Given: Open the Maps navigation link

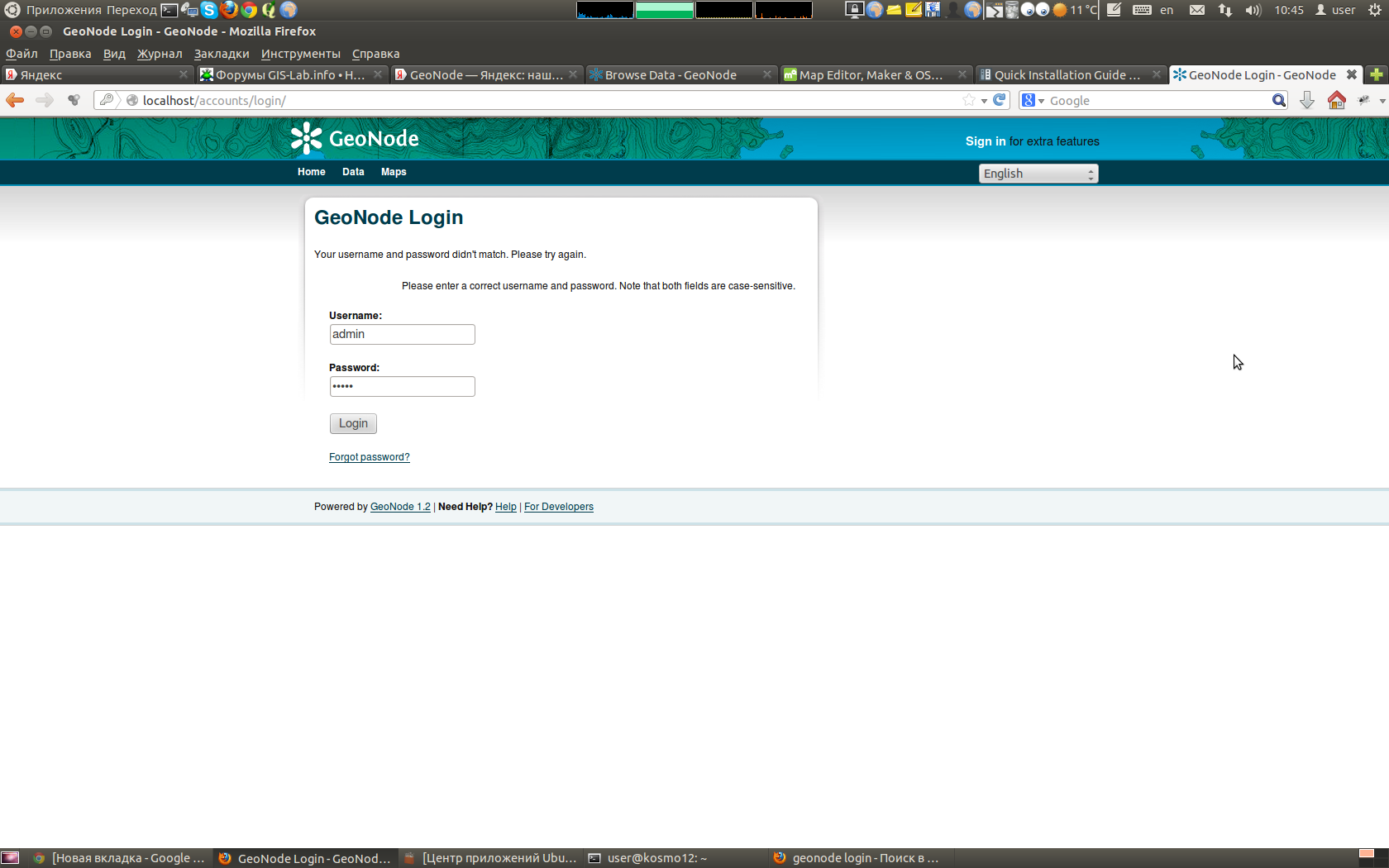Looking at the screenshot, I should [x=394, y=172].
